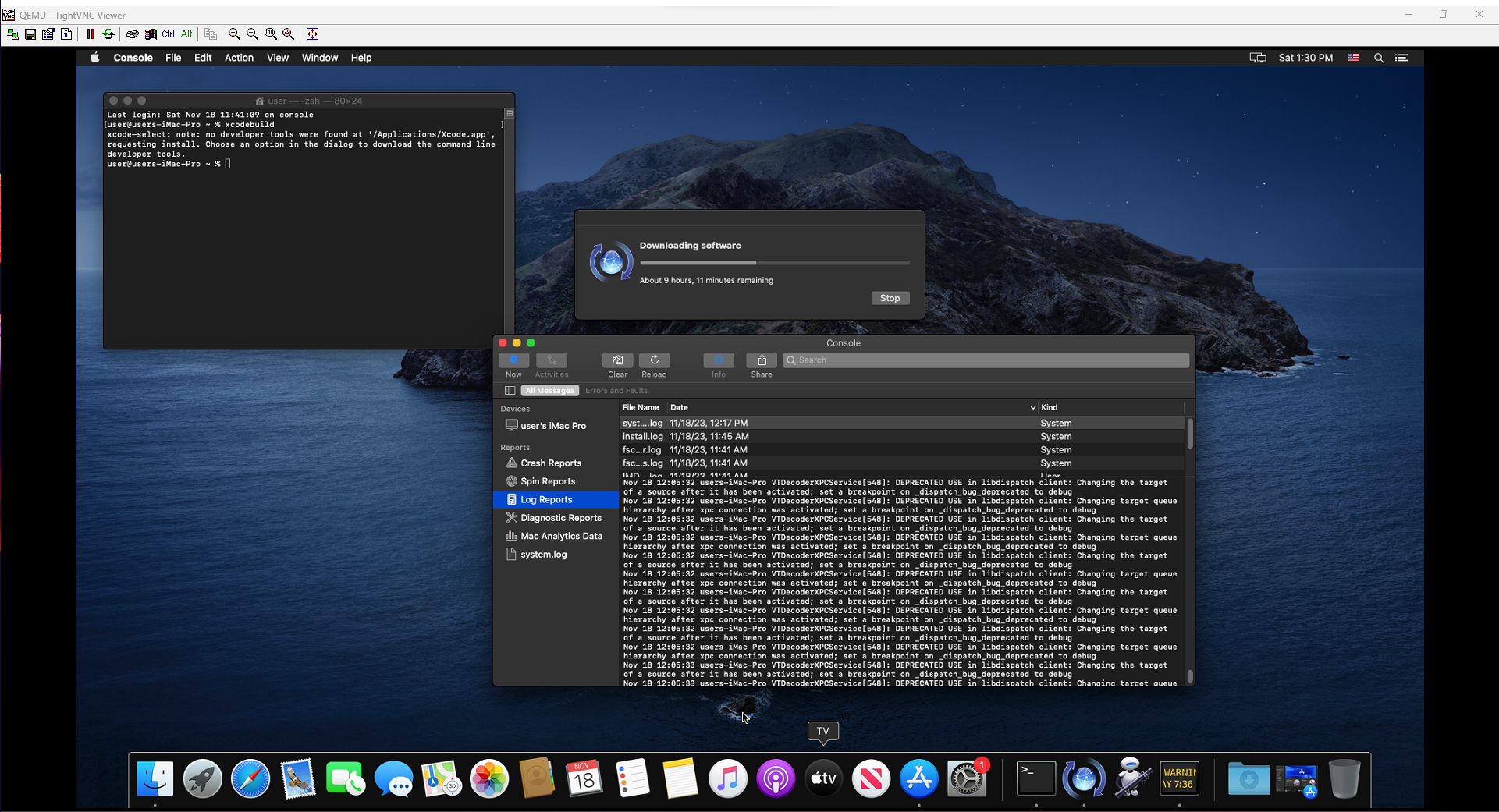
Task: Open the Info panel in Console
Action: click(x=719, y=360)
